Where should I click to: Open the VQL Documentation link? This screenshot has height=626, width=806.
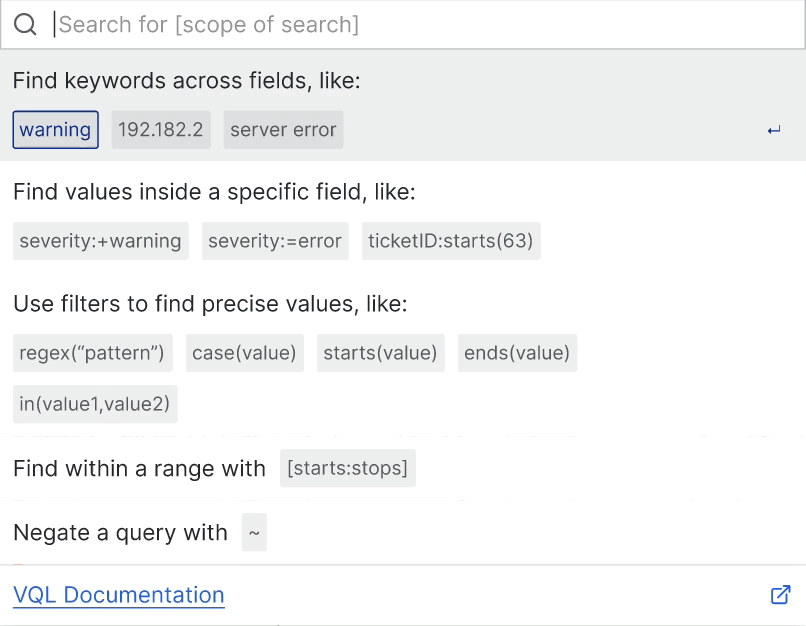(119, 595)
